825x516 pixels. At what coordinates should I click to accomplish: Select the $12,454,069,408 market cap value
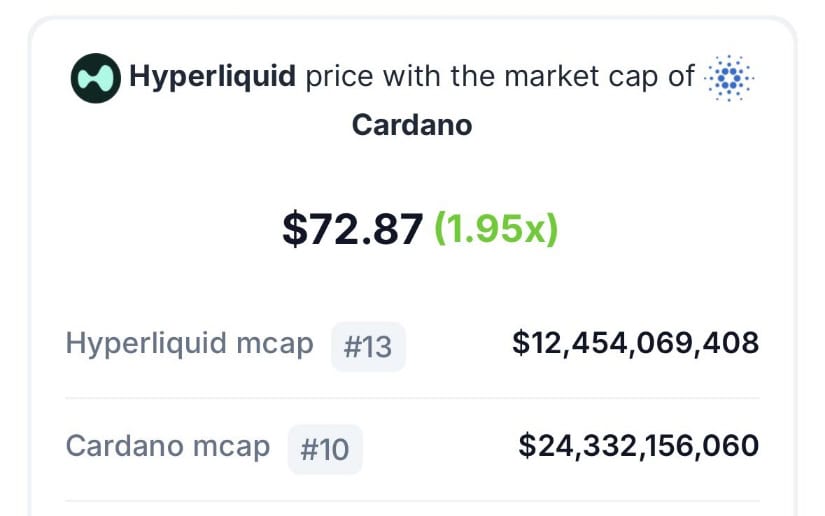(636, 343)
